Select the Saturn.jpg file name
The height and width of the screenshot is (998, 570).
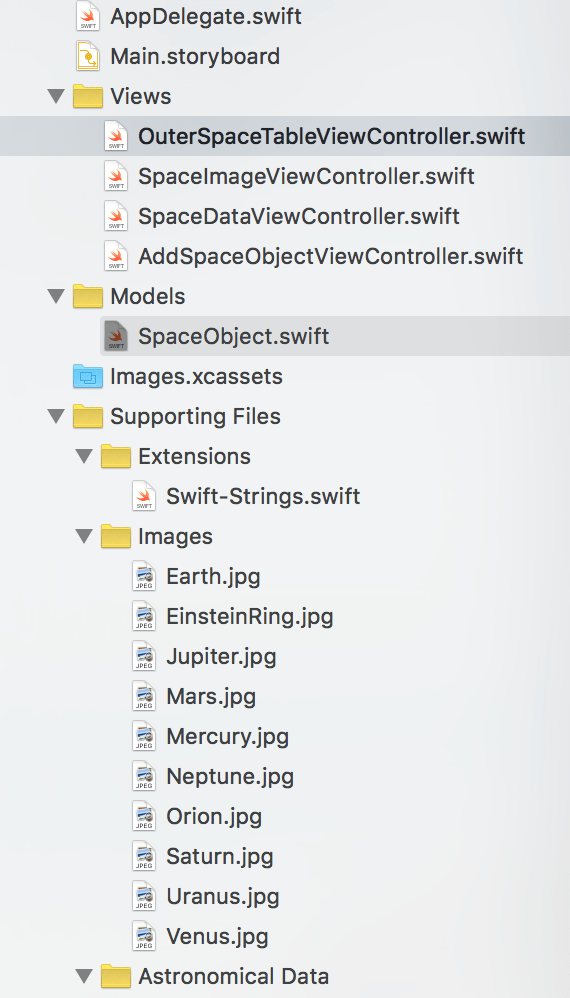[x=219, y=857]
